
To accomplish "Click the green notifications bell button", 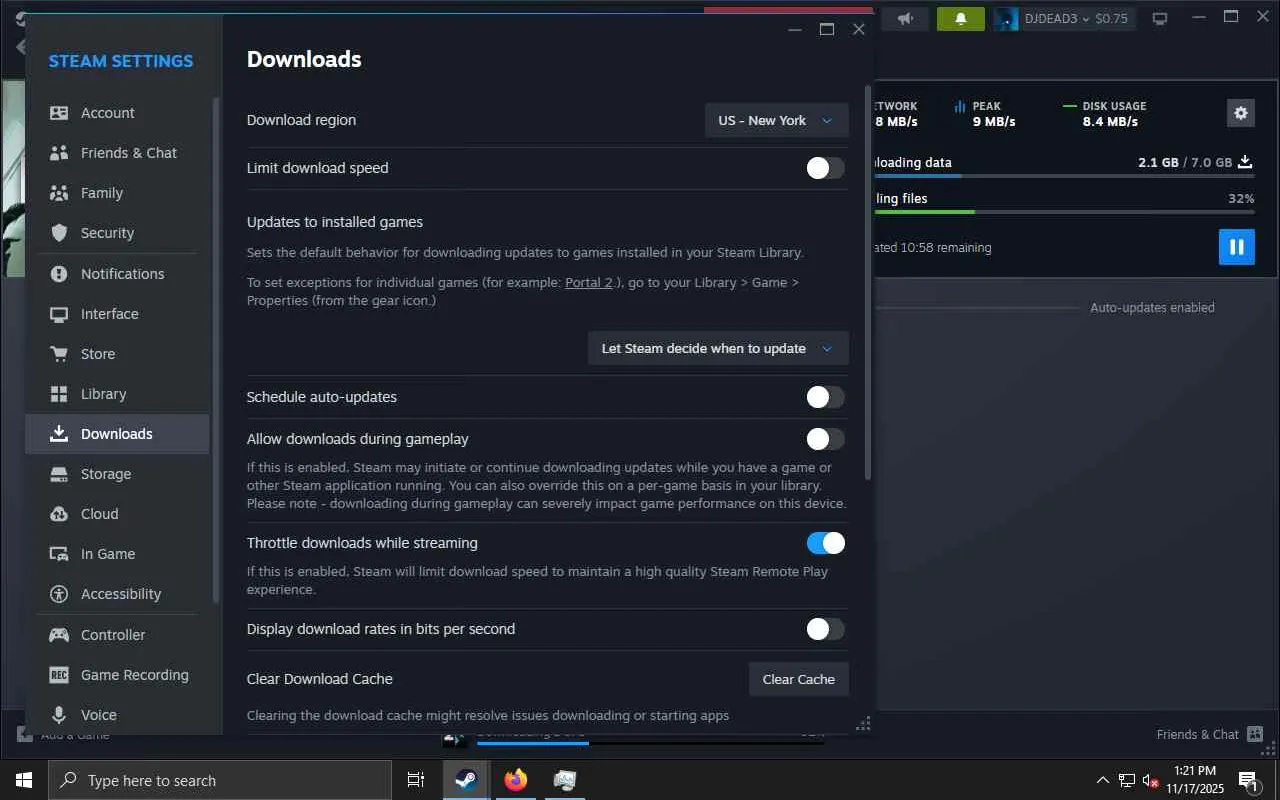I will click(961, 18).
